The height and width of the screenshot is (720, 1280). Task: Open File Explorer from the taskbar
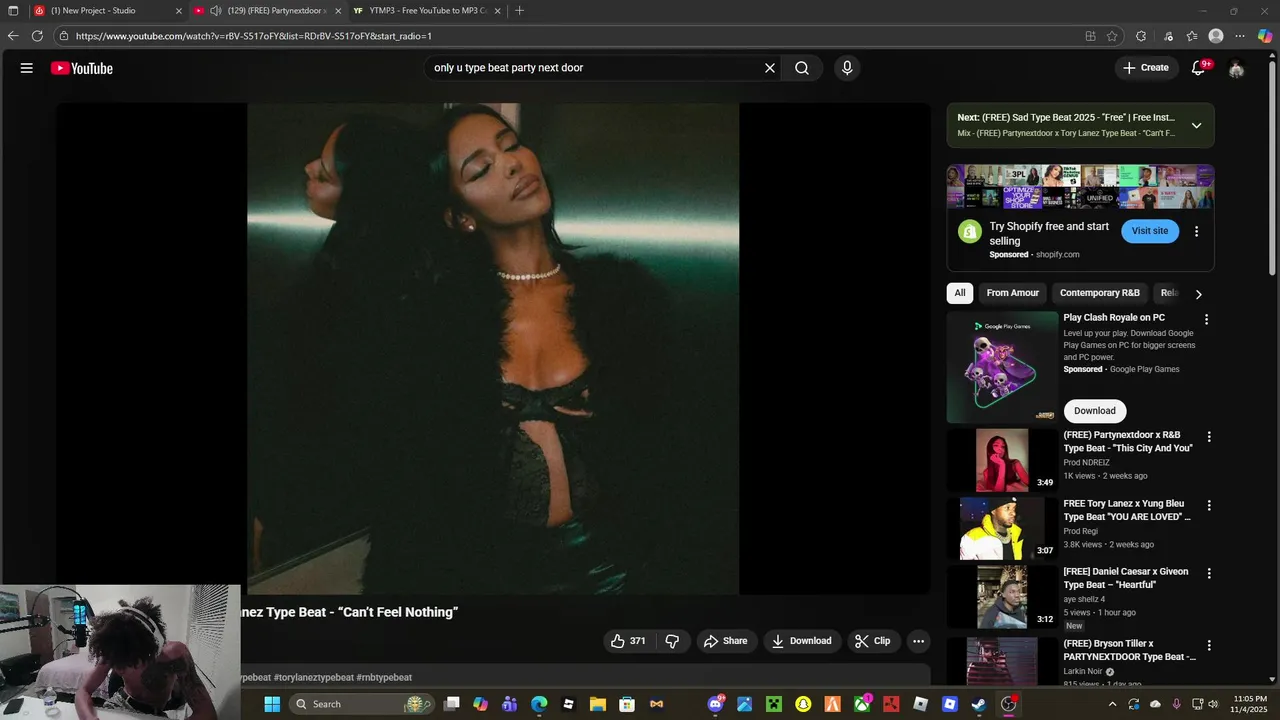[597, 704]
